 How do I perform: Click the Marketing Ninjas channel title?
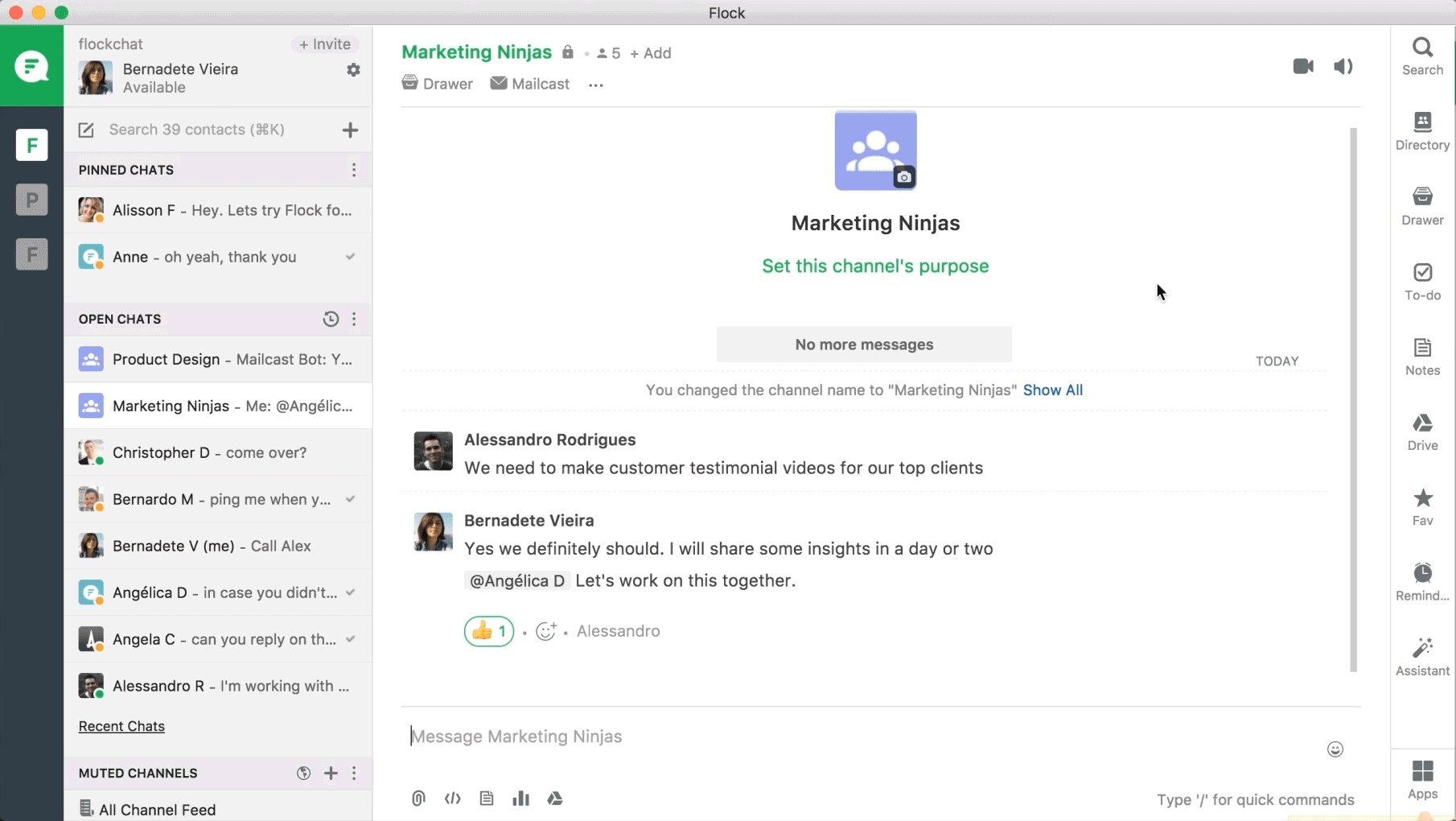click(x=476, y=52)
